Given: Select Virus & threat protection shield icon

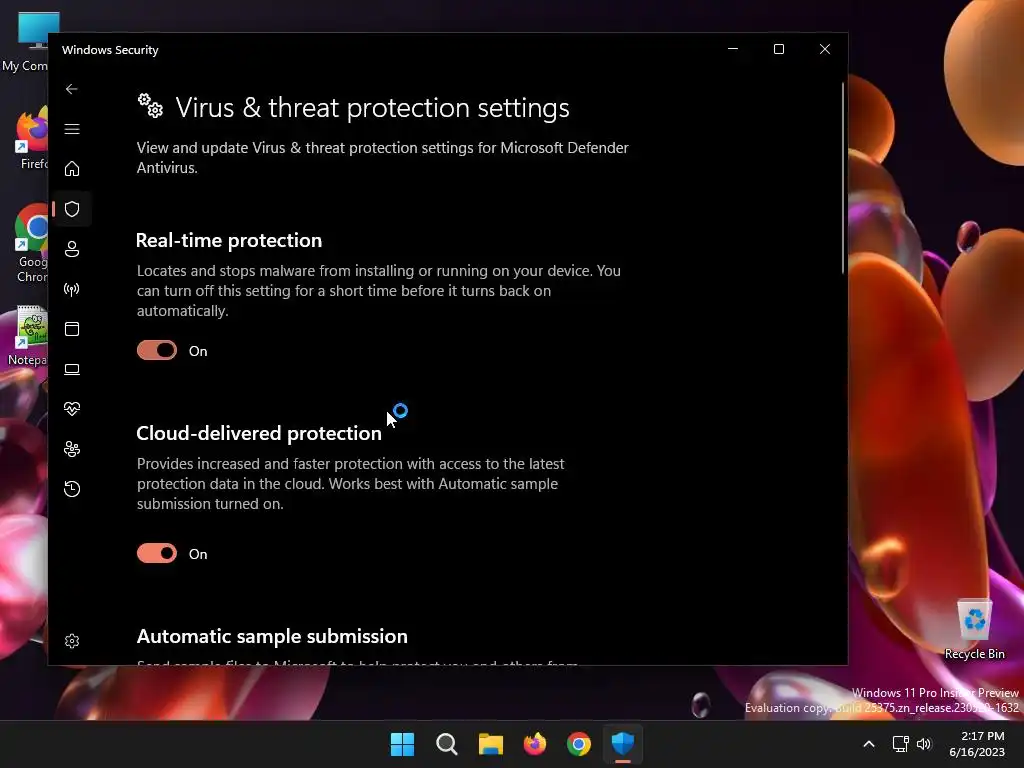Looking at the screenshot, I should coord(72,209).
